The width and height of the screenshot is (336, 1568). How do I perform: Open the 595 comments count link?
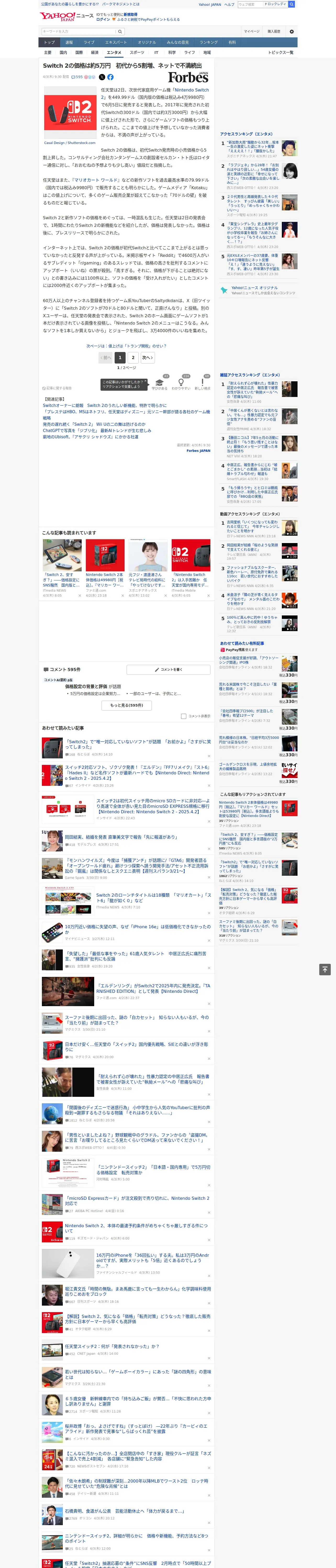(x=77, y=77)
